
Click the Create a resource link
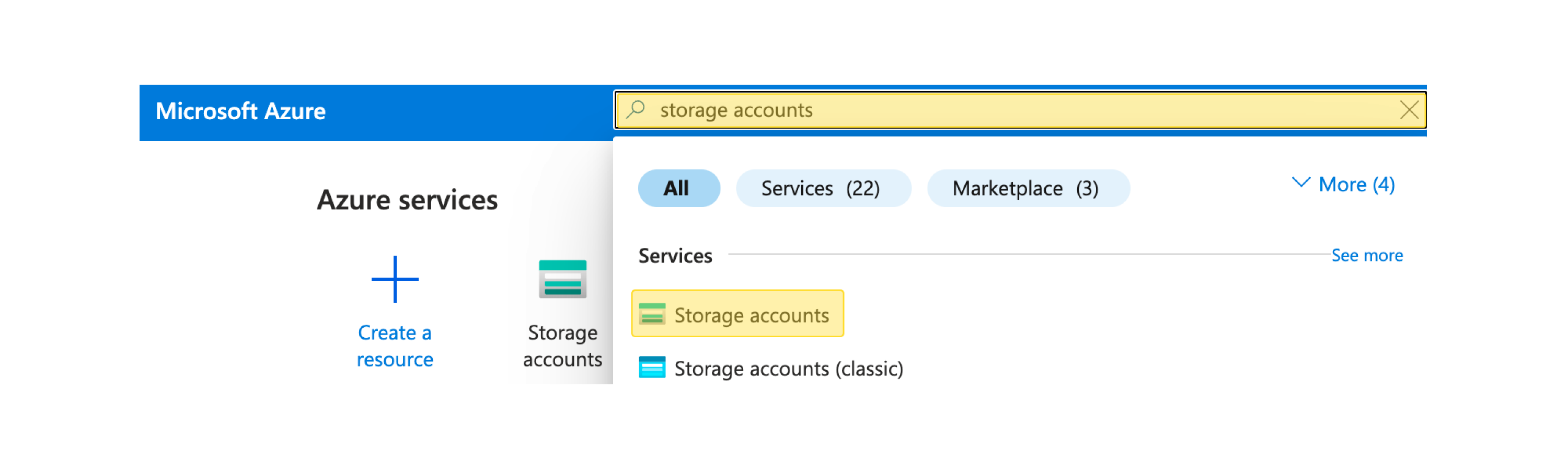pos(395,346)
